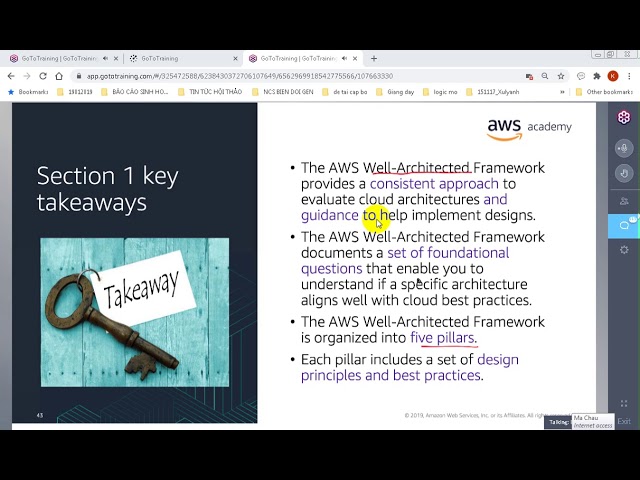640x480 pixels.
Task: Open the 151117_Xulyanh bookmark folder
Action: 493,92
